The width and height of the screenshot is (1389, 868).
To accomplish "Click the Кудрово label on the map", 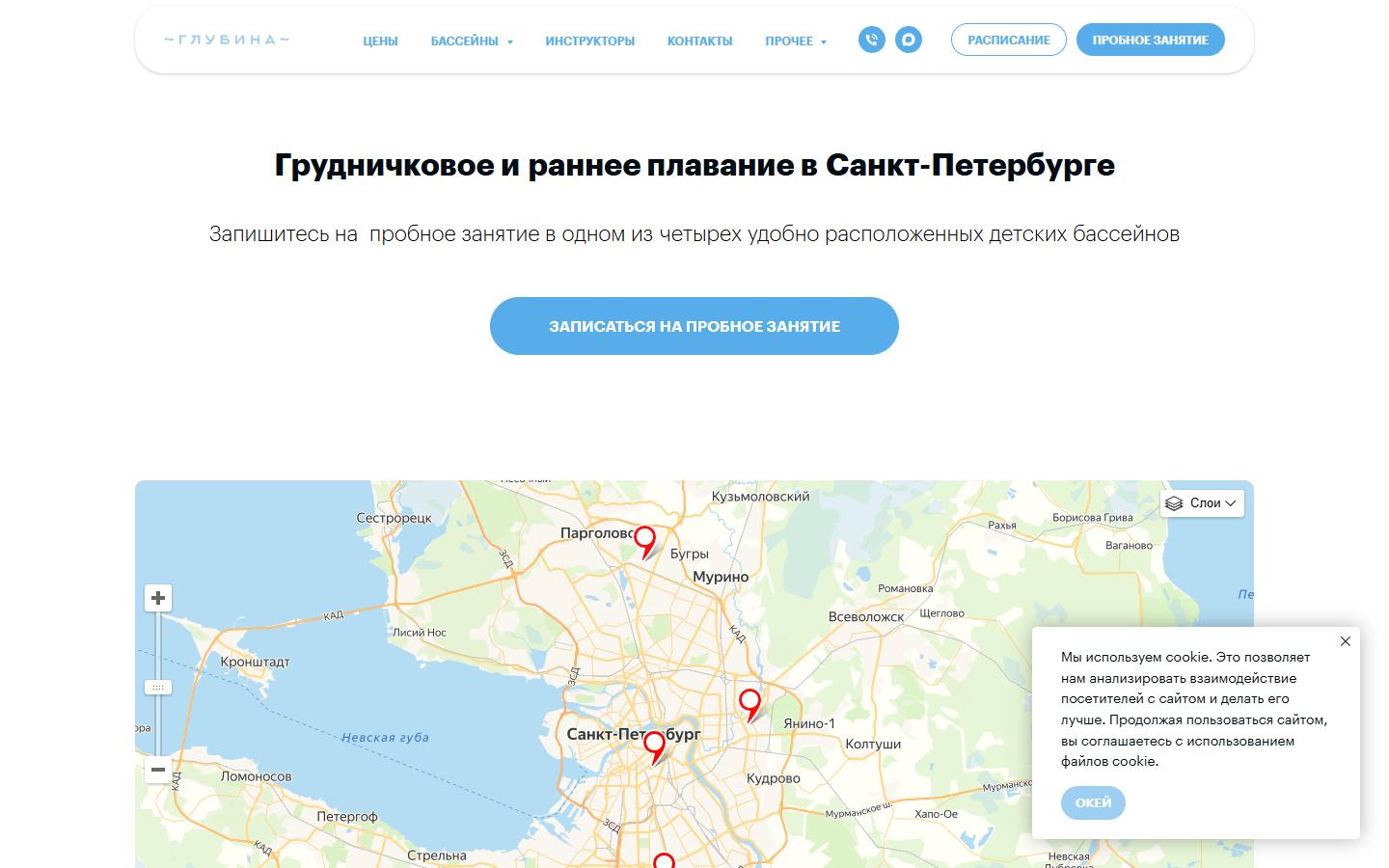I will pos(774,778).
